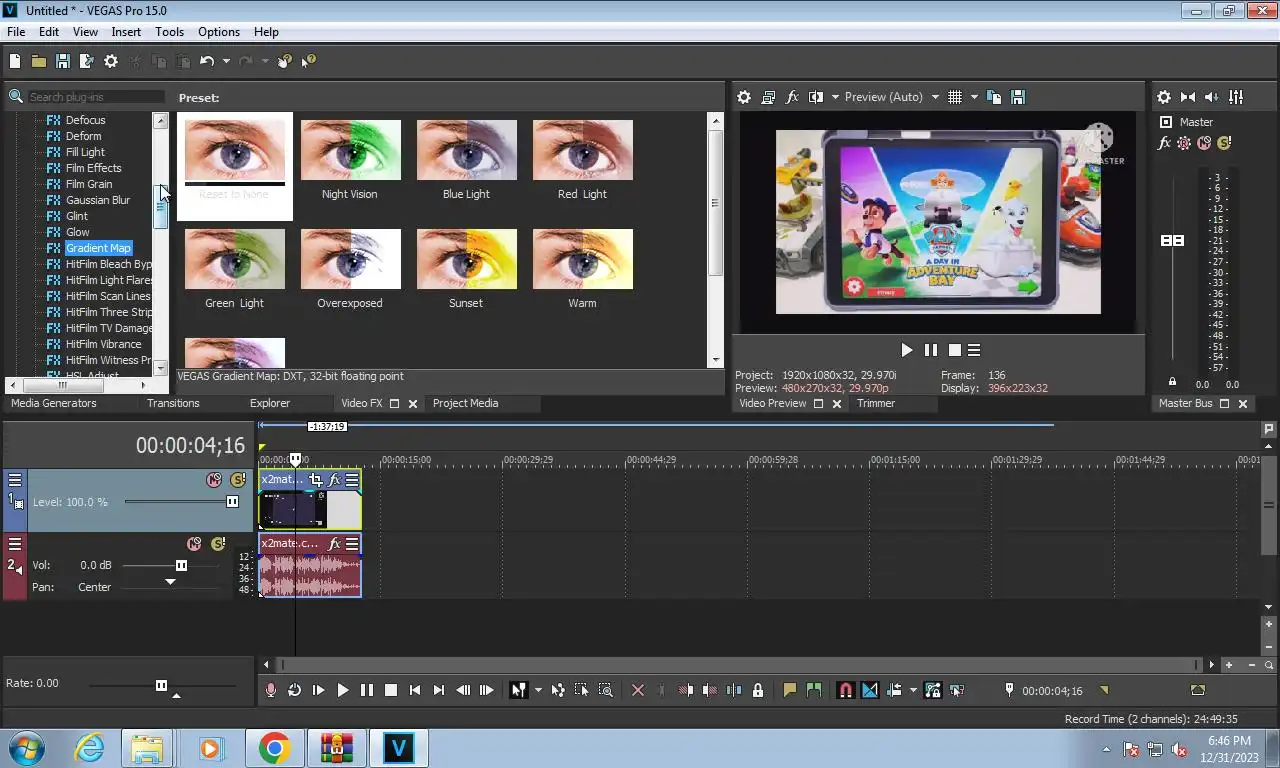
Task: Open the Tools menu
Action: [x=169, y=31]
